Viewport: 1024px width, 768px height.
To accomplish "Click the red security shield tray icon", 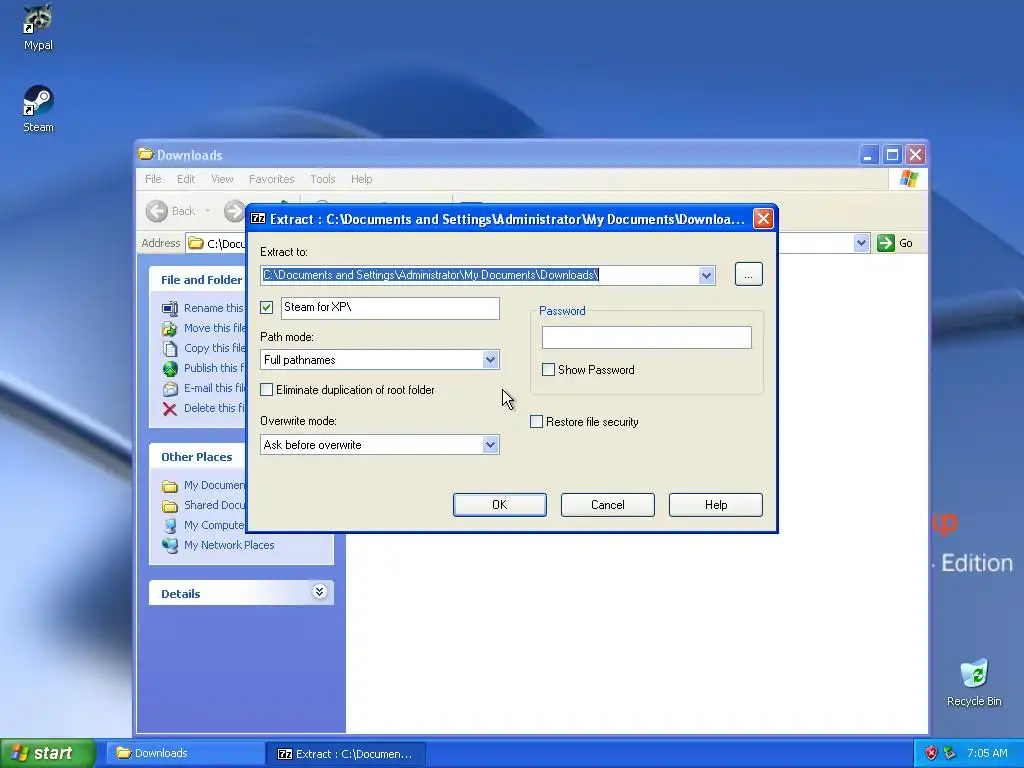I will click(931, 753).
